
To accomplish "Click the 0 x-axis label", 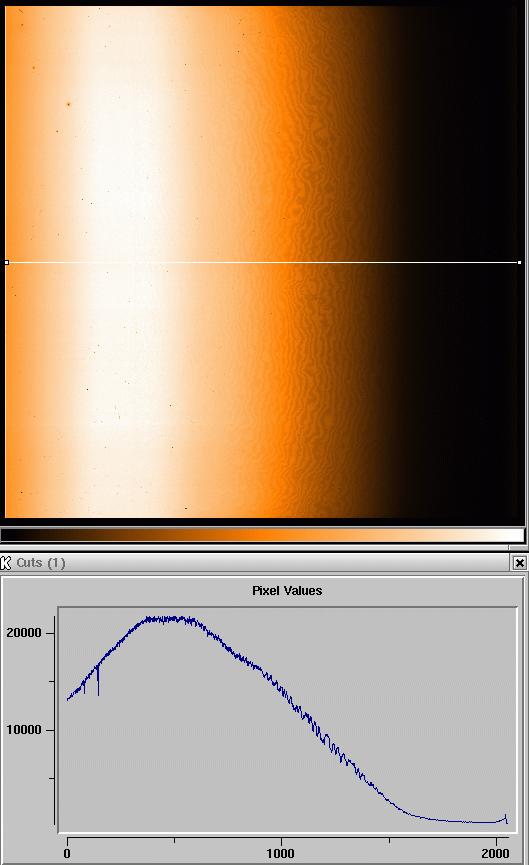I will click(x=67, y=853).
